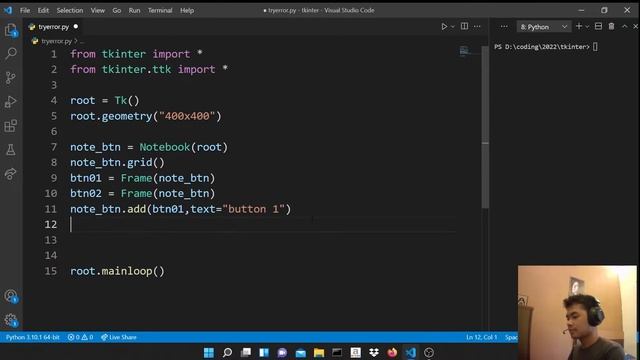Split the editor to the right

click(x=464, y=26)
